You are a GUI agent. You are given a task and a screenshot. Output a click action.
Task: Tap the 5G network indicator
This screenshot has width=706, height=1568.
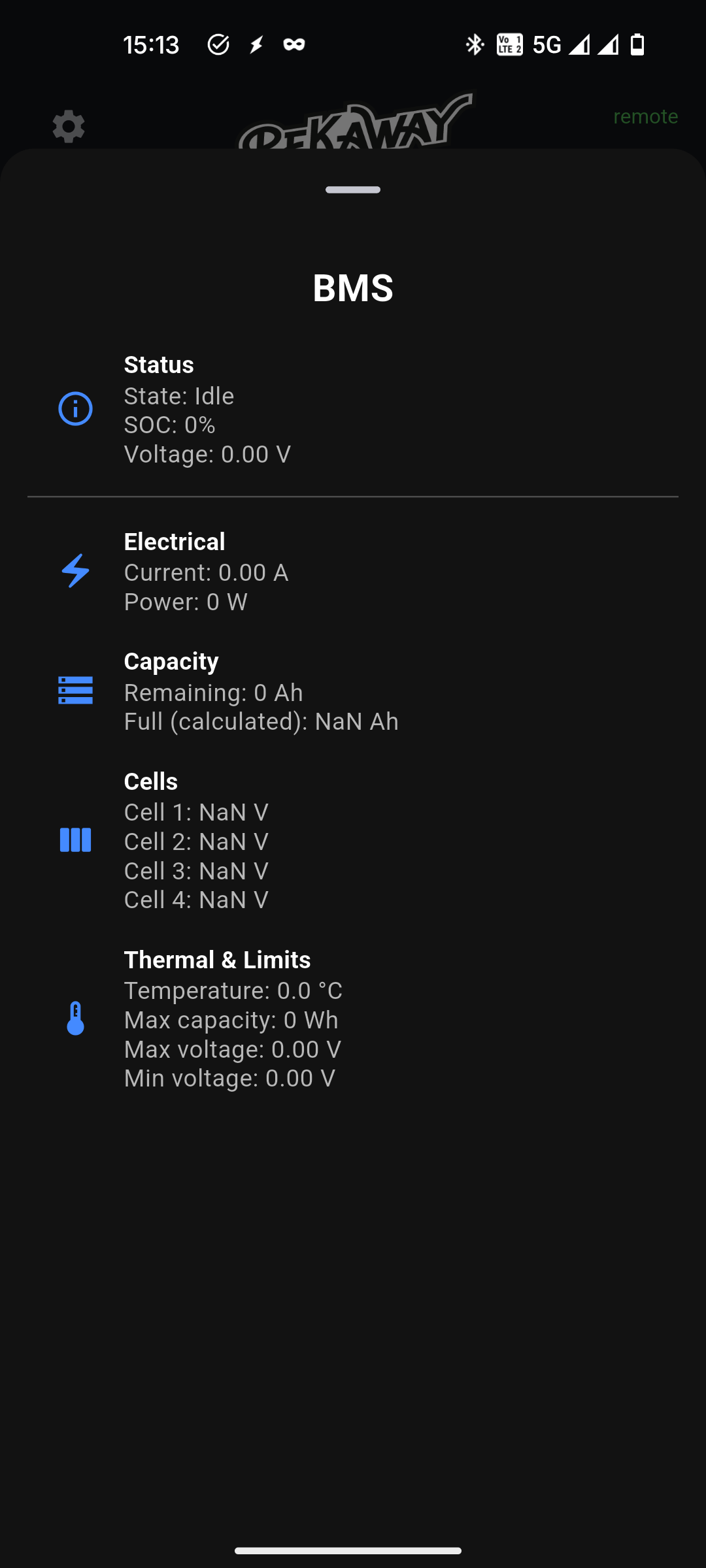click(x=546, y=44)
